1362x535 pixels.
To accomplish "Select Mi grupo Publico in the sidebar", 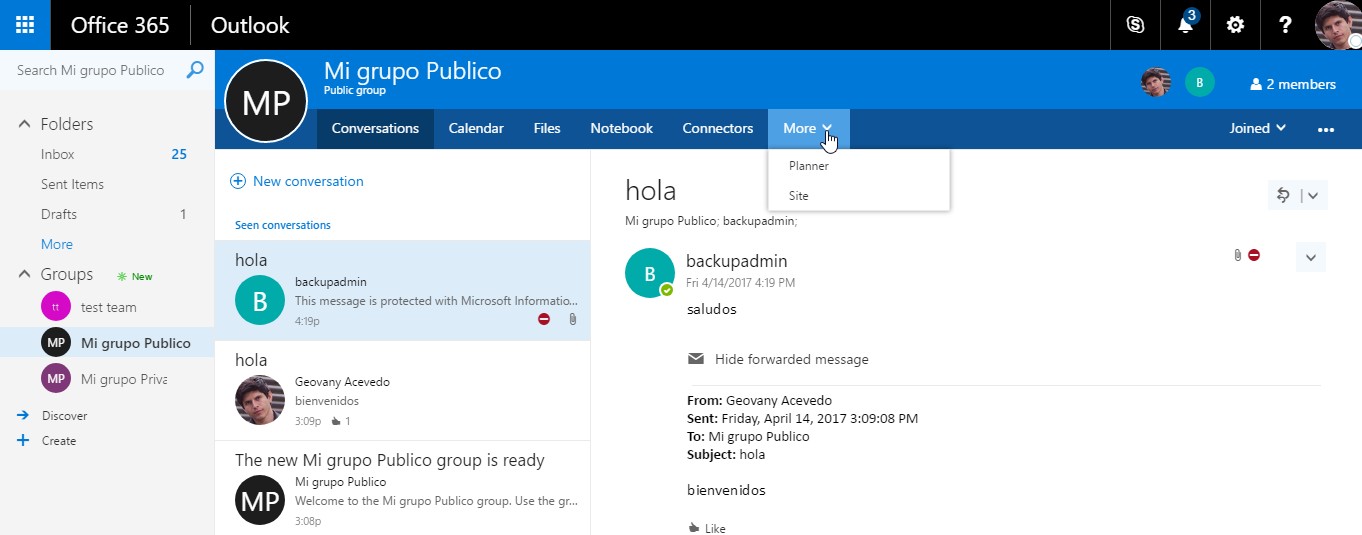I will tap(107, 343).
